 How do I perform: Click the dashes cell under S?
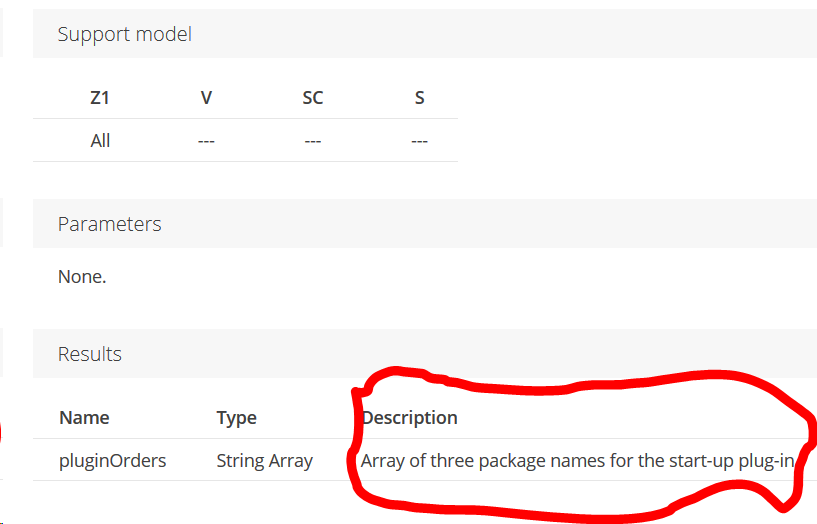coord(419,141)
